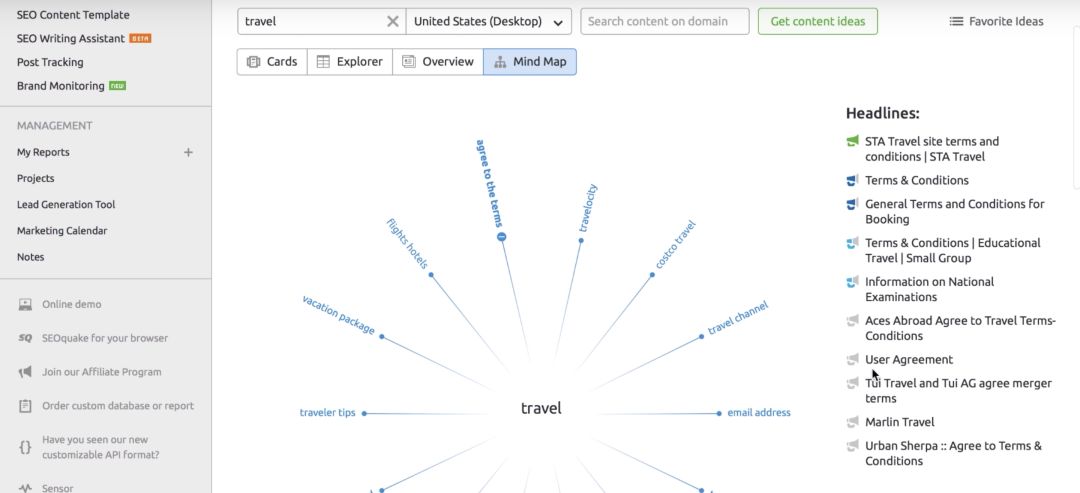Image resolution: width=1080 pixels, height=493 pixels.
Task: Open the User Agreement headline
Action: coord(909,359)
